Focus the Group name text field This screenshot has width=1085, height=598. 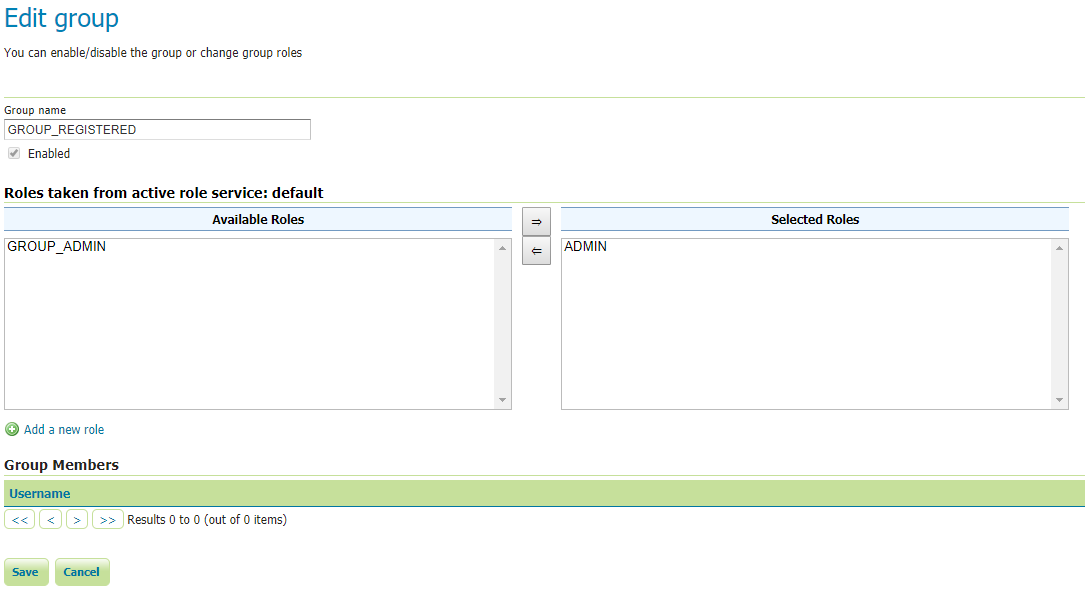[x=157, y=130]
